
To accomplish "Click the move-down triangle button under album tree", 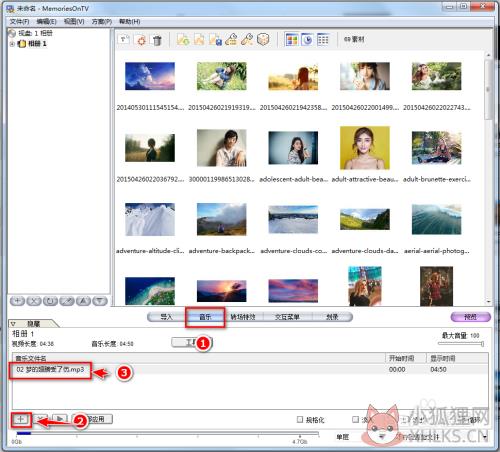I will click(100, 301).
